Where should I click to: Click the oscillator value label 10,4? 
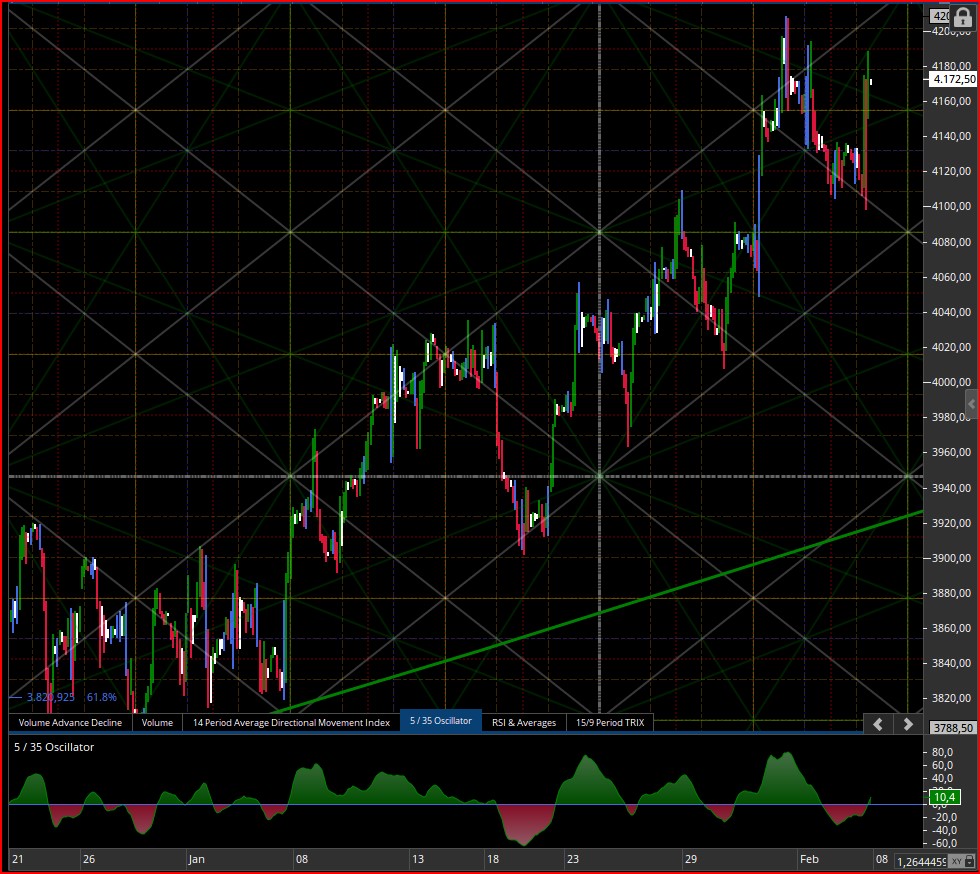click(x=944, y=797)
